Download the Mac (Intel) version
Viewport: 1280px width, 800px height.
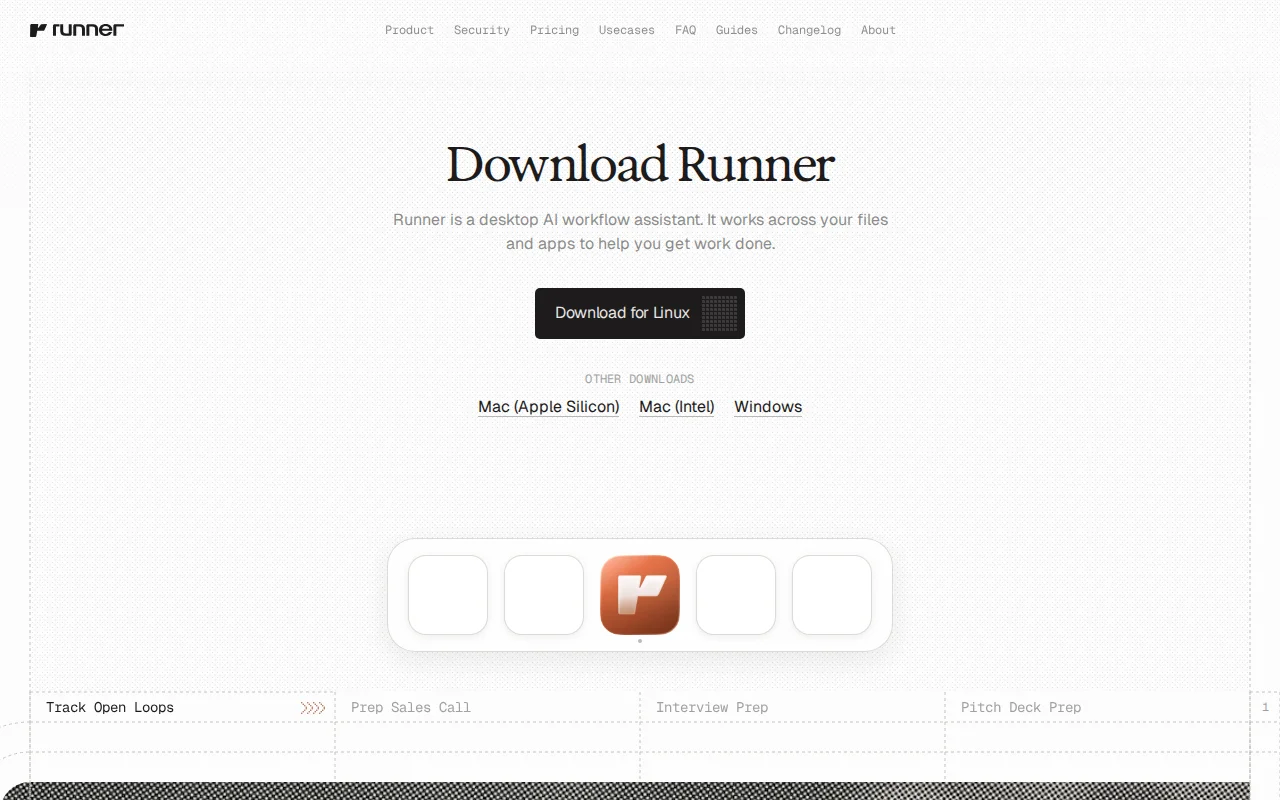point(677,407)
